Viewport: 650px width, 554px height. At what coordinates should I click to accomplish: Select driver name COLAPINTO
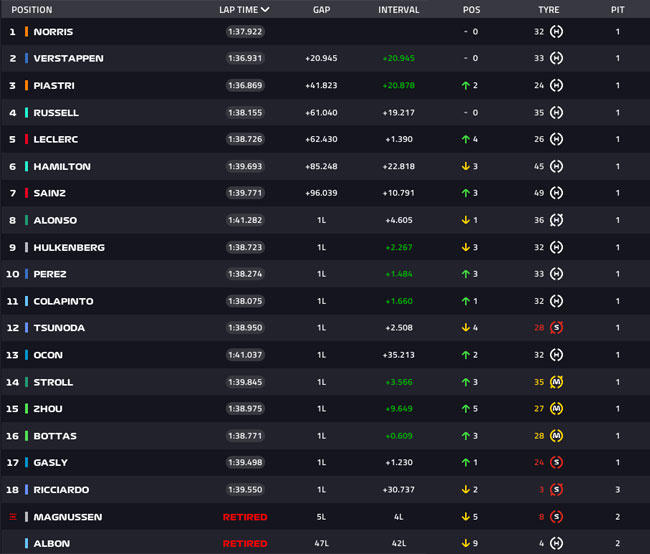63,301
